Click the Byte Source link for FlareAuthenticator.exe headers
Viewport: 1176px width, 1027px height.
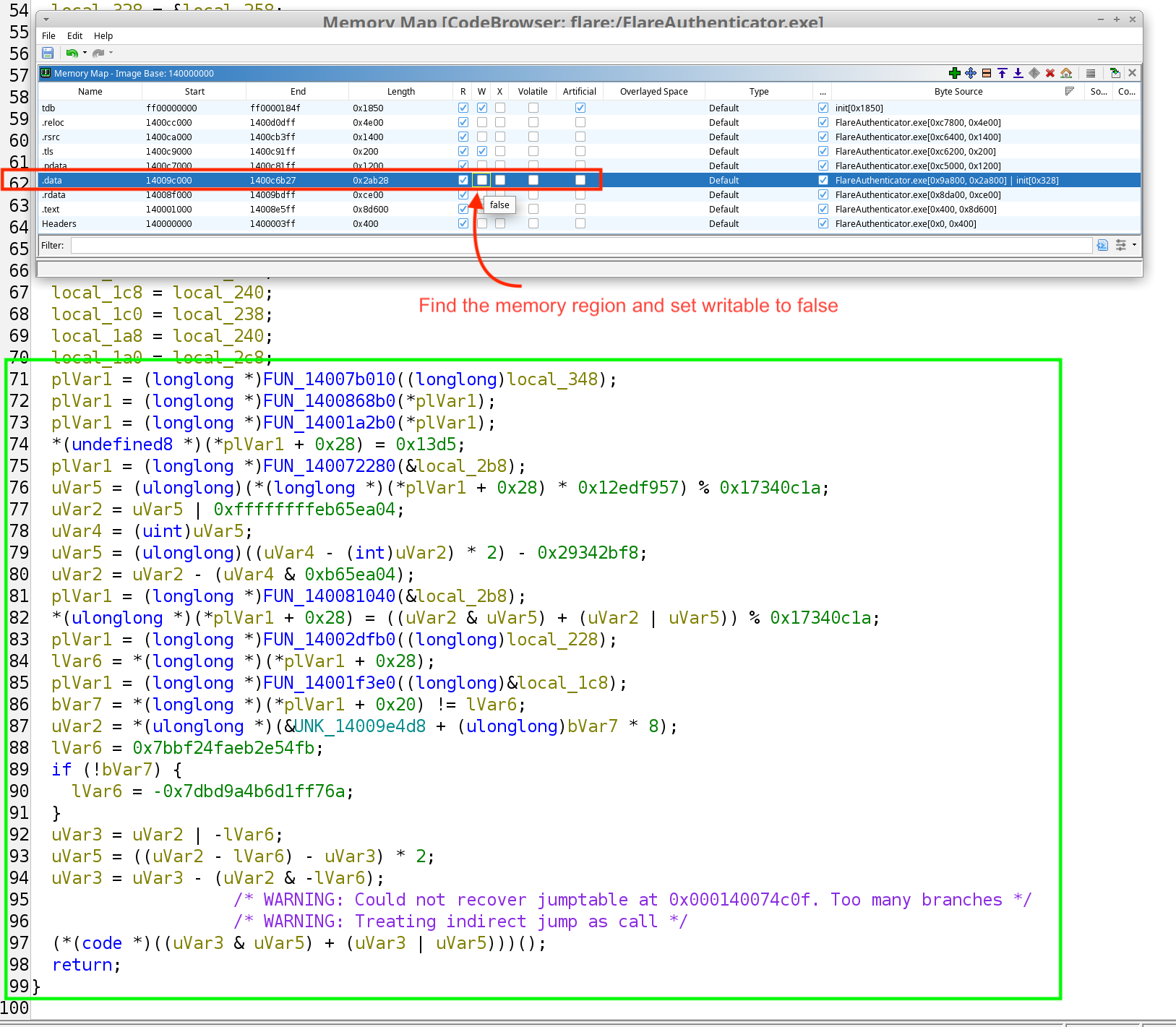pos(906,223)
